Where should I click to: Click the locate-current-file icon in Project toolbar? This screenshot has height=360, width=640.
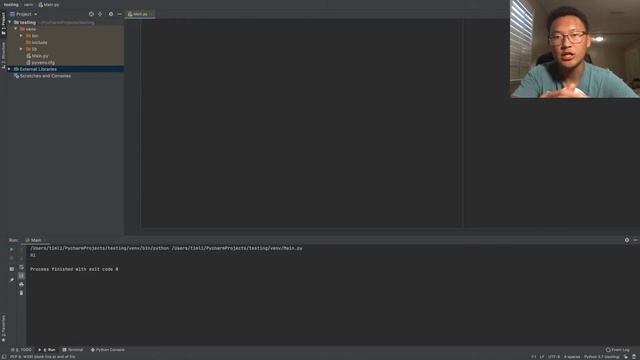pos(91,14)
